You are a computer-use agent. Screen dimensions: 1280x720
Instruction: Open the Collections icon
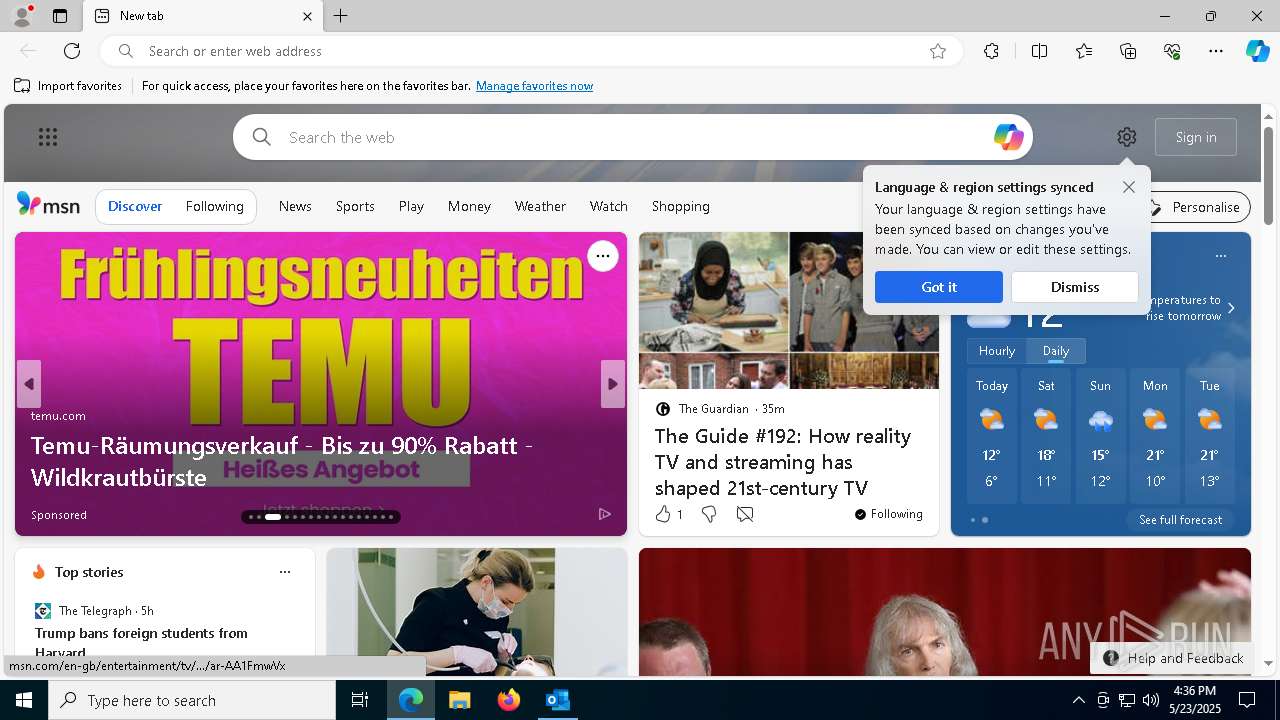point(1128,51)
